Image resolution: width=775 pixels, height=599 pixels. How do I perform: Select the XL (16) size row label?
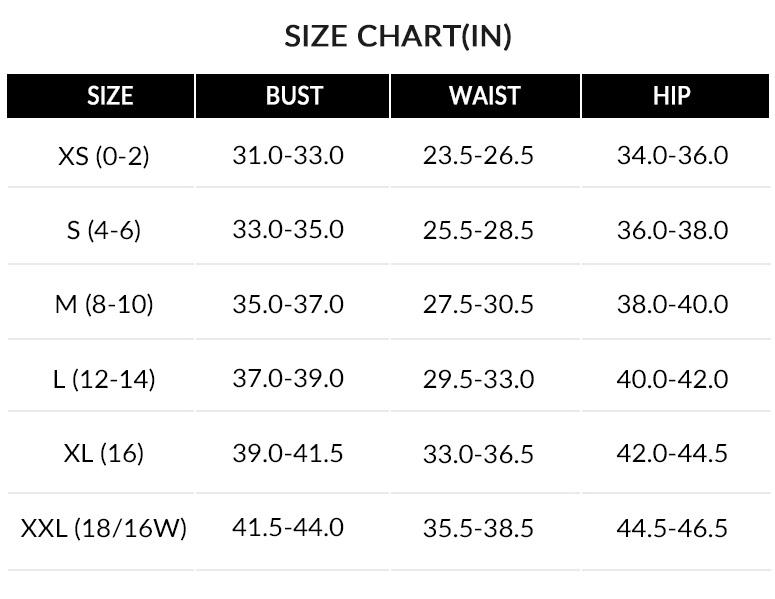point(104,453)
